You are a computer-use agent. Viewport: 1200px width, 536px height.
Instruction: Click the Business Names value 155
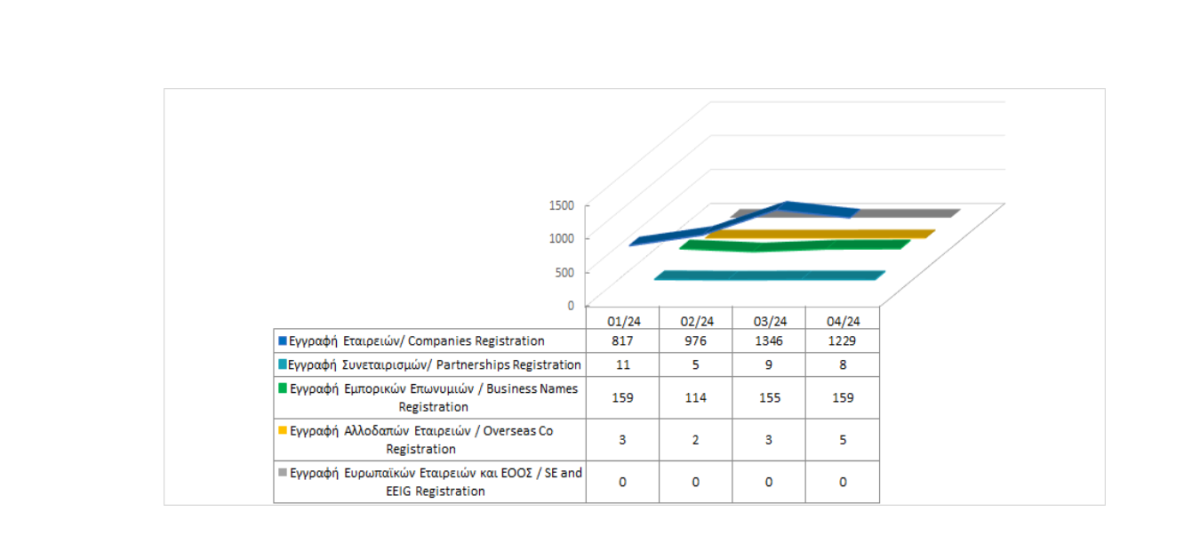(x=770, y=398)
